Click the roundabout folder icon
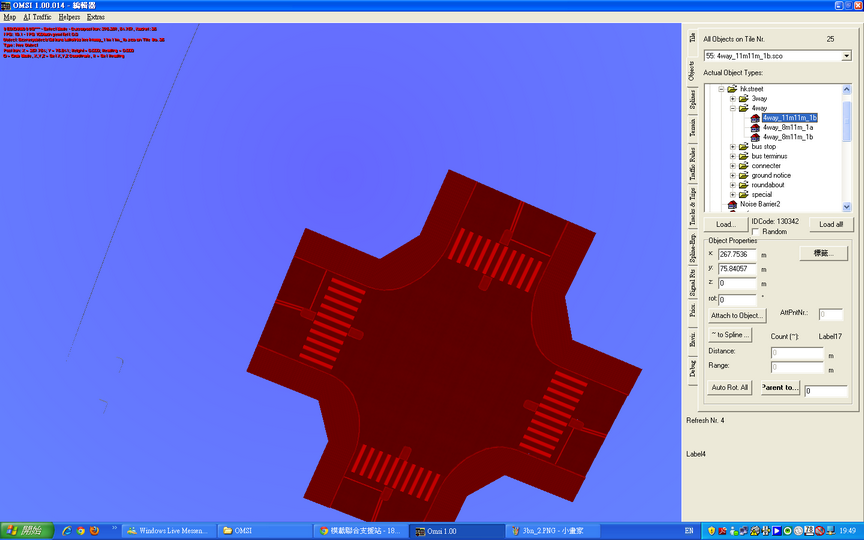Viewport: 864px width, 540px height. (x=743, y=185)
